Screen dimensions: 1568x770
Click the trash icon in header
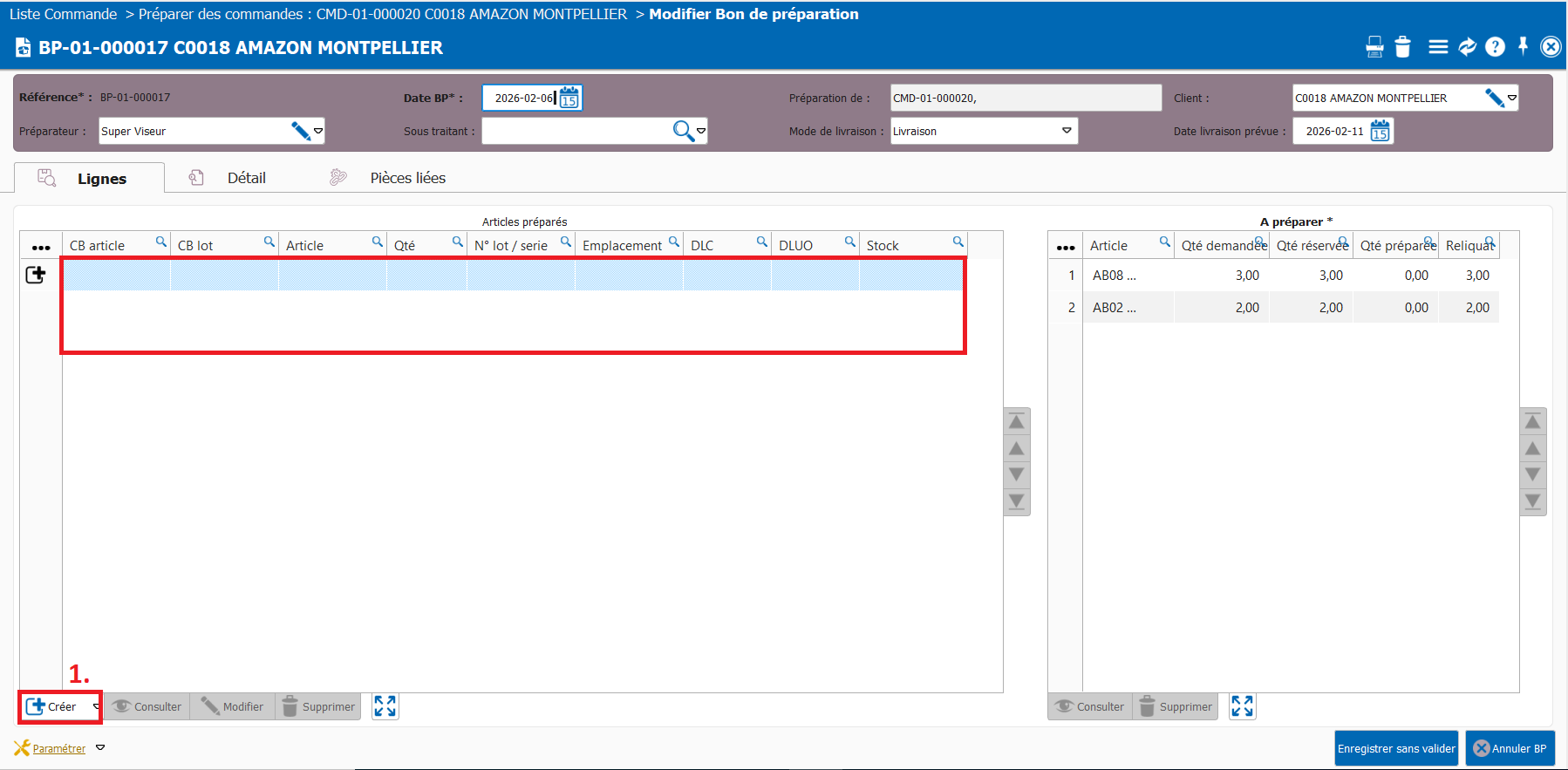click(x=1402, y=47)
